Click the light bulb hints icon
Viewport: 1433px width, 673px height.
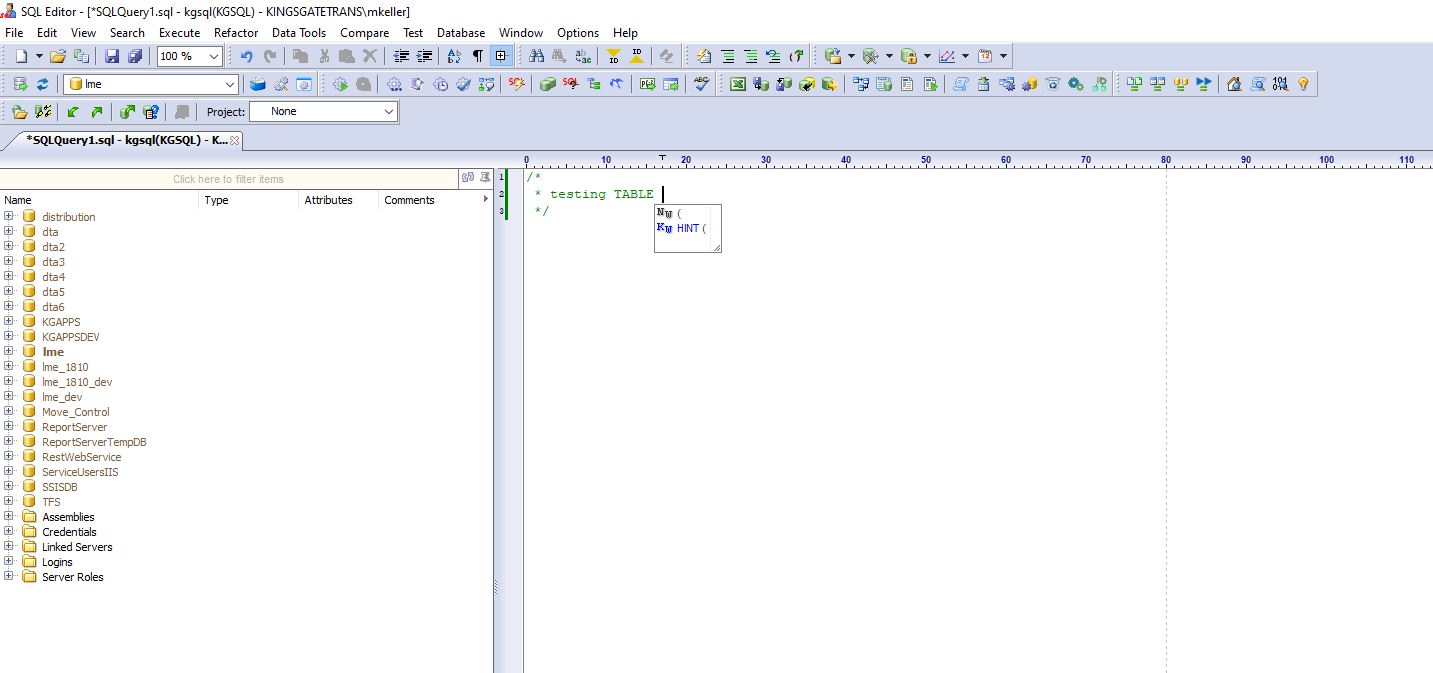1303,84
